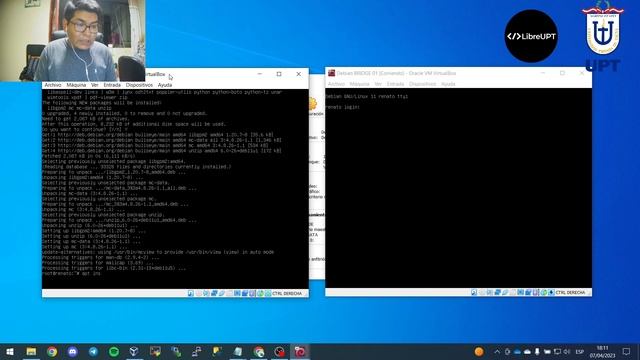Click USB status icon in left VM window
The width and height of the screenshot is (640, 360).
click(x=222, y=293)
